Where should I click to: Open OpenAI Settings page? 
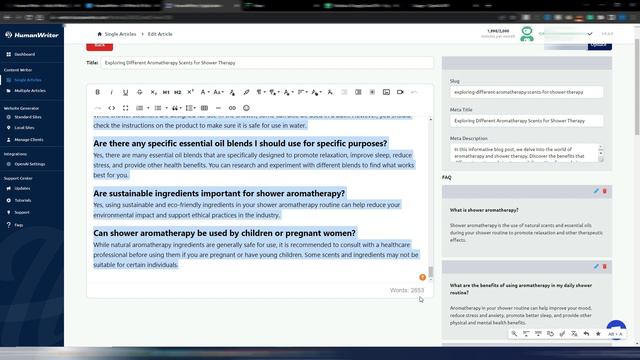click(x=29, y=164)
